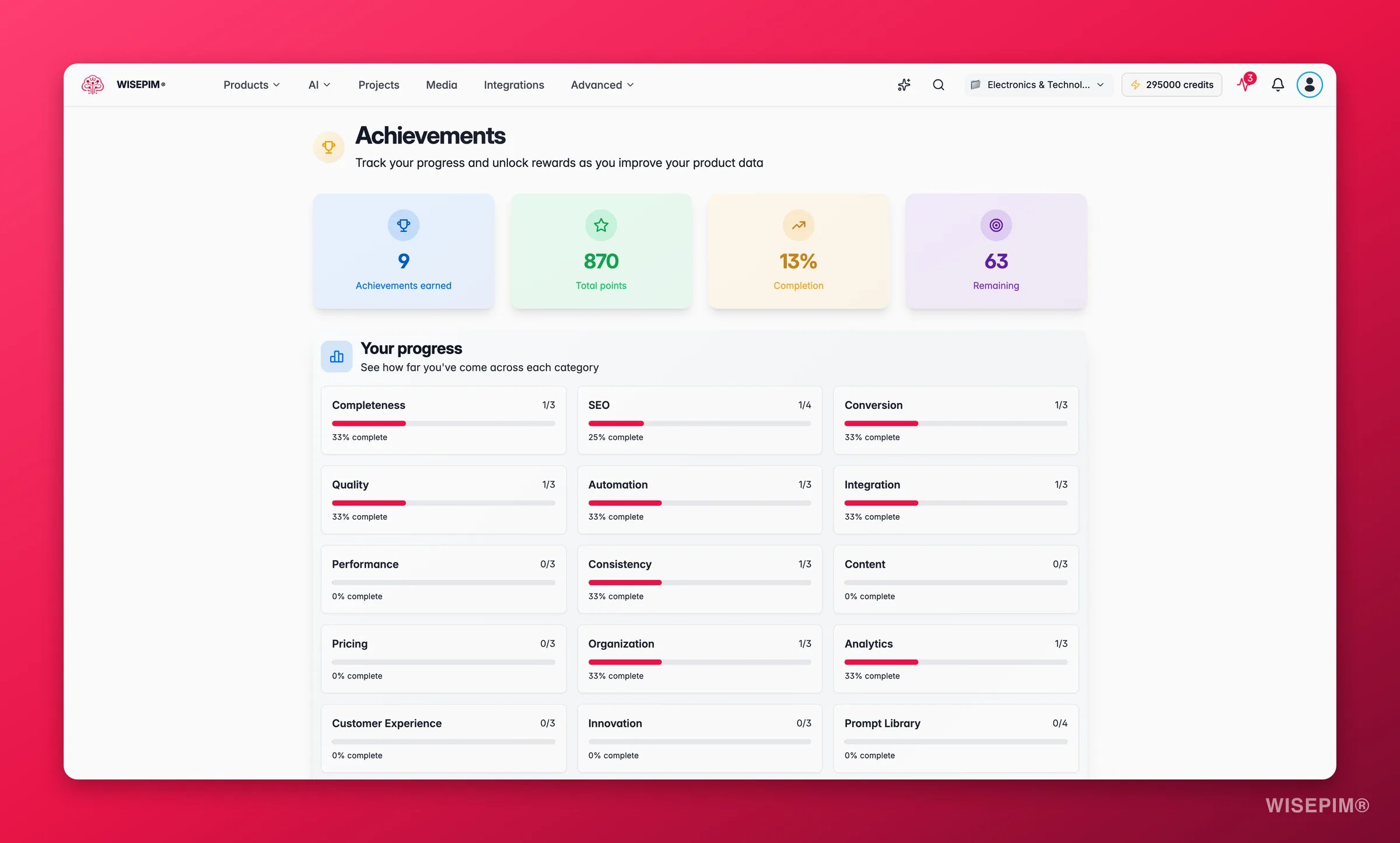Screen dimensions: 1400x843
Task: Go to Integrations
Action: tap(514, 85)
